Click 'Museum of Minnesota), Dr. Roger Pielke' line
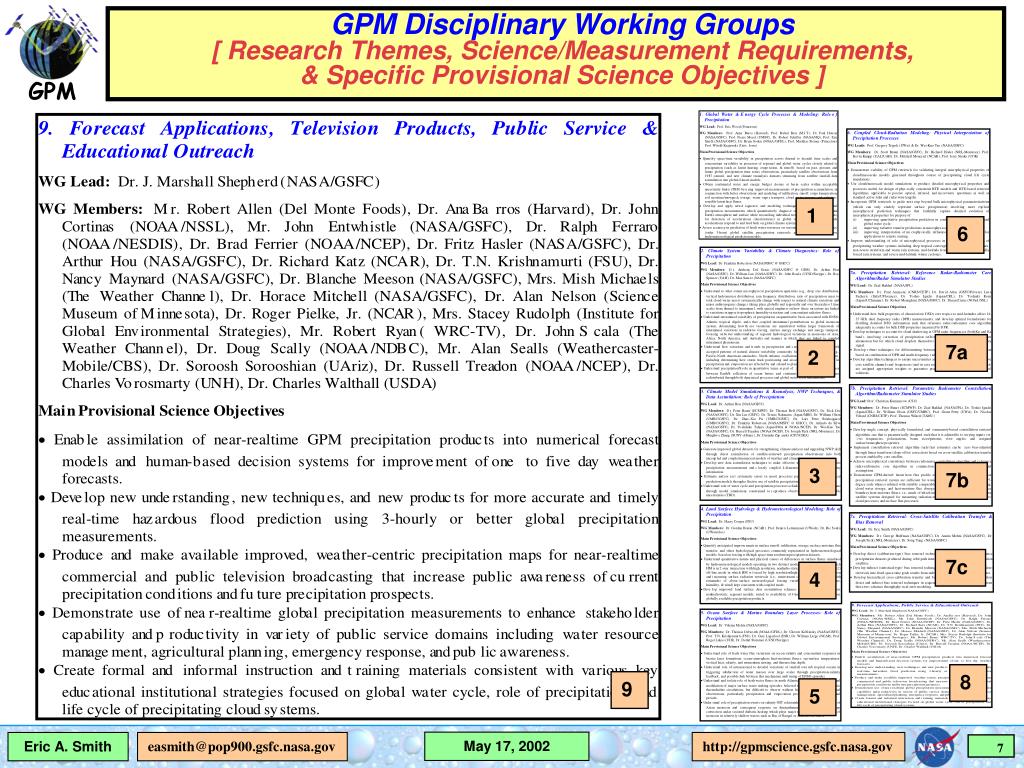This screenshot has width=1024, height=768. click(360, 313)
